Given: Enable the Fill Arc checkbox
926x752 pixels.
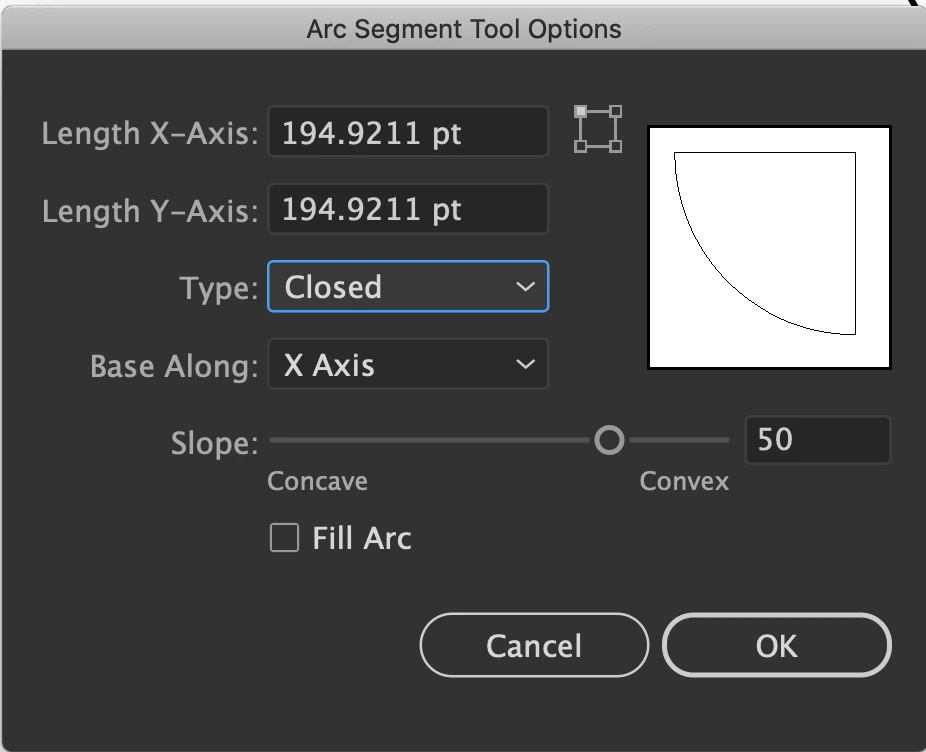Looking at the screenshot, I should (x=285, y=539).
